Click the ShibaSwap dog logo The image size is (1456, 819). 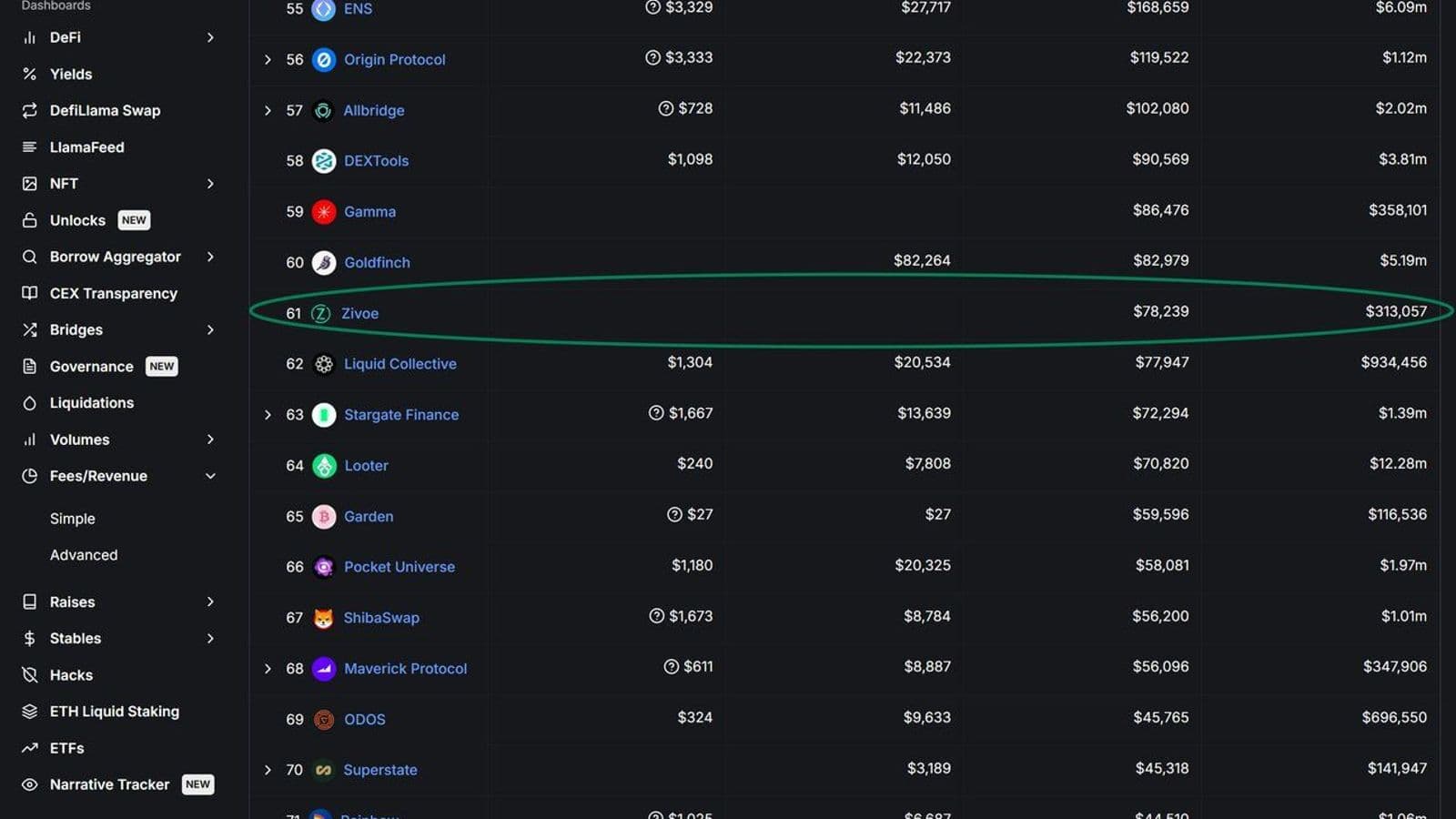[324, 618]
